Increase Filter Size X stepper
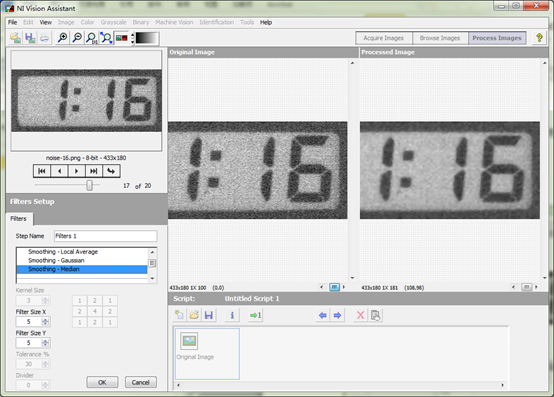 coord(45,320)
